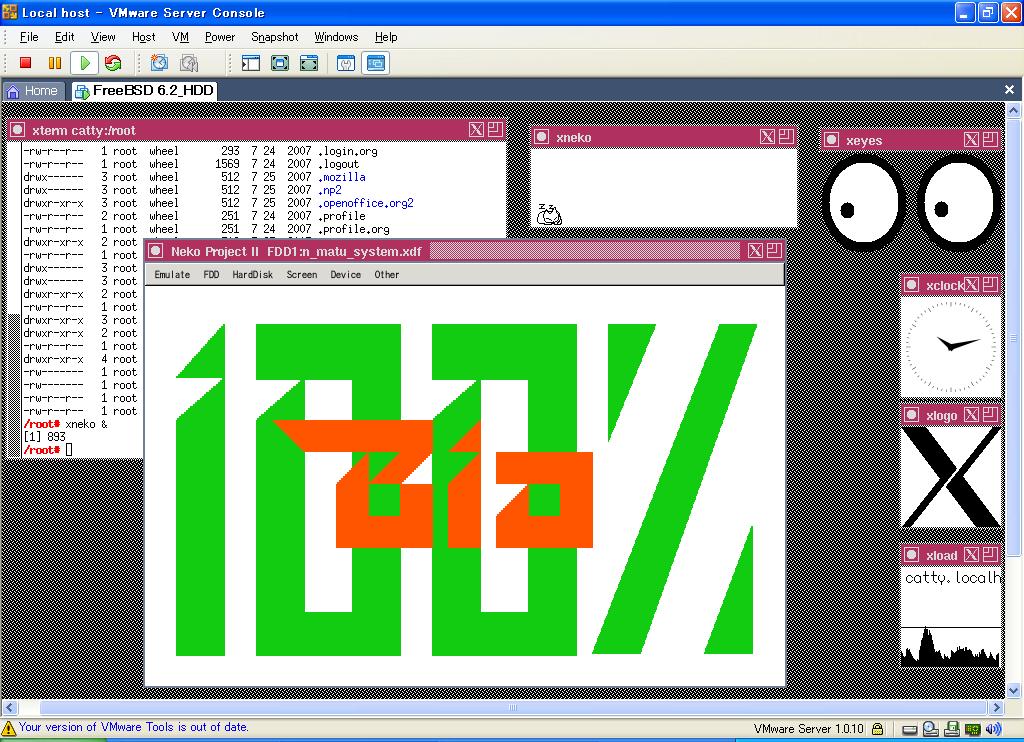Toggle the sidebar view toolbar button

[251, 63]
